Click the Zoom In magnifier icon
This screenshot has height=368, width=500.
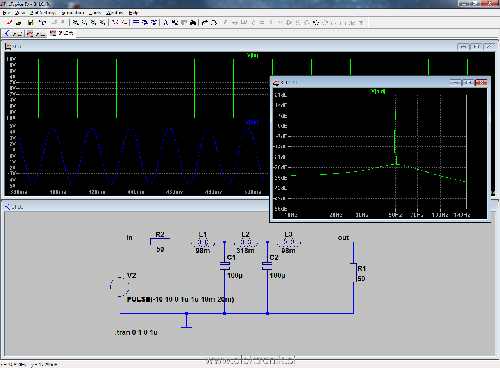[x=76, y=23]
